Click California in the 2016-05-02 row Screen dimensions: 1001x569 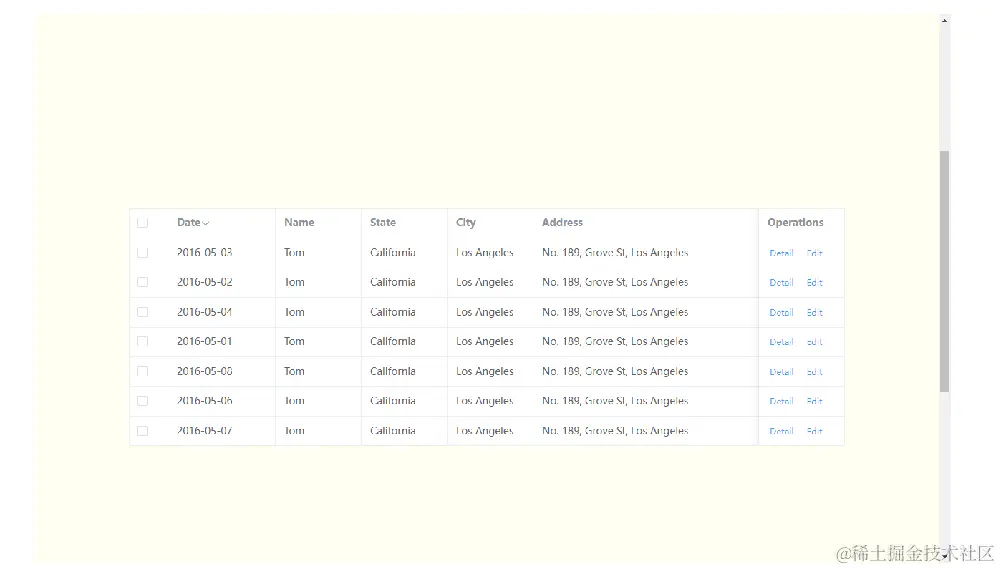point(393,282)
